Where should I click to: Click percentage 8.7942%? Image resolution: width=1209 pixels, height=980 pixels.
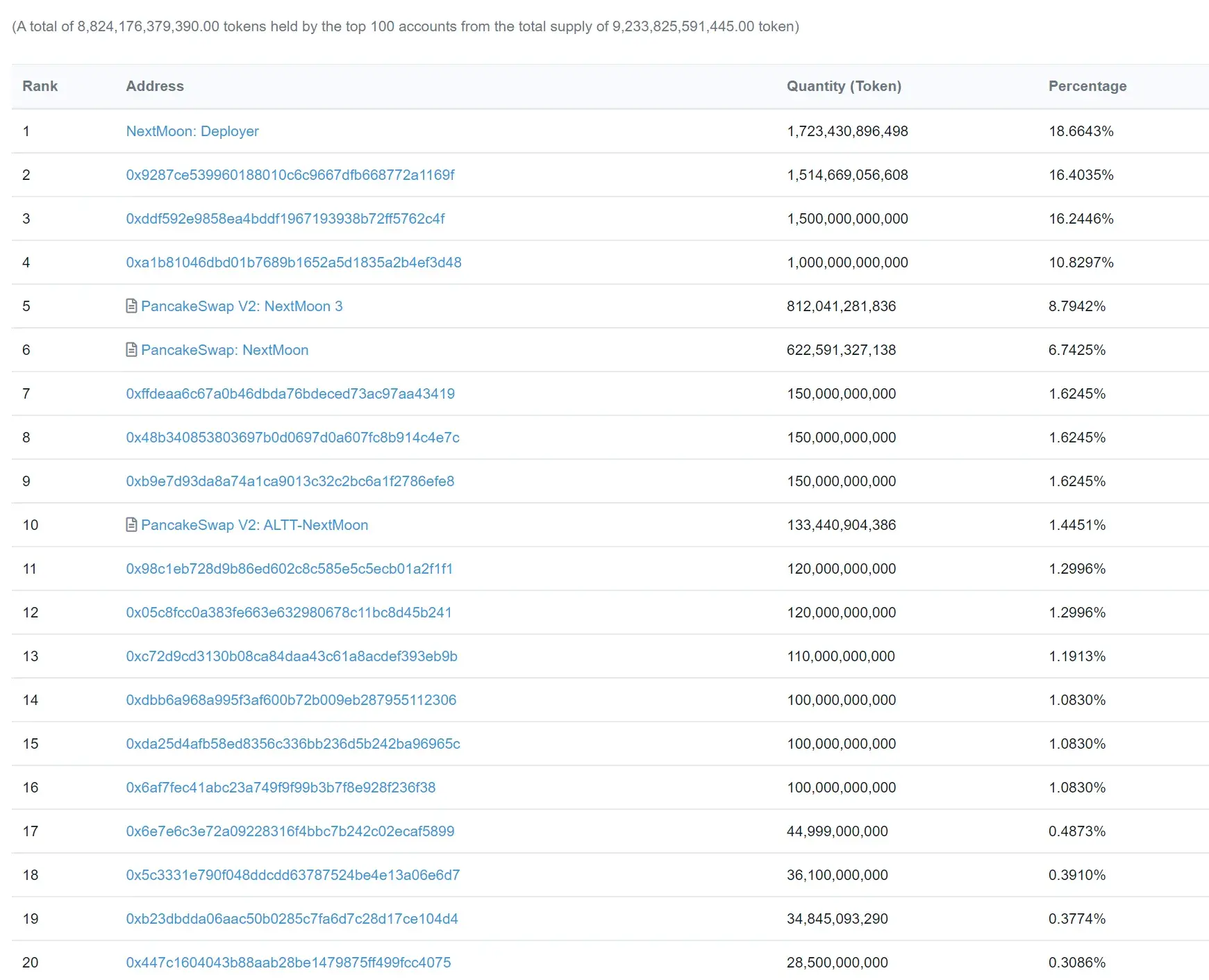pyautogui.click(x=1077, y=306)
